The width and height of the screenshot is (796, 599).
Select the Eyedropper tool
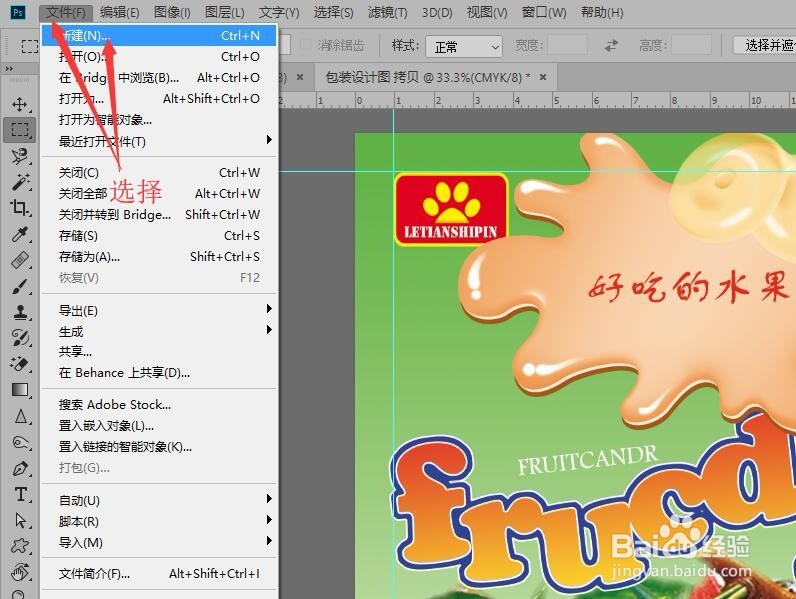pyautogui.click(x=20, y=234)
